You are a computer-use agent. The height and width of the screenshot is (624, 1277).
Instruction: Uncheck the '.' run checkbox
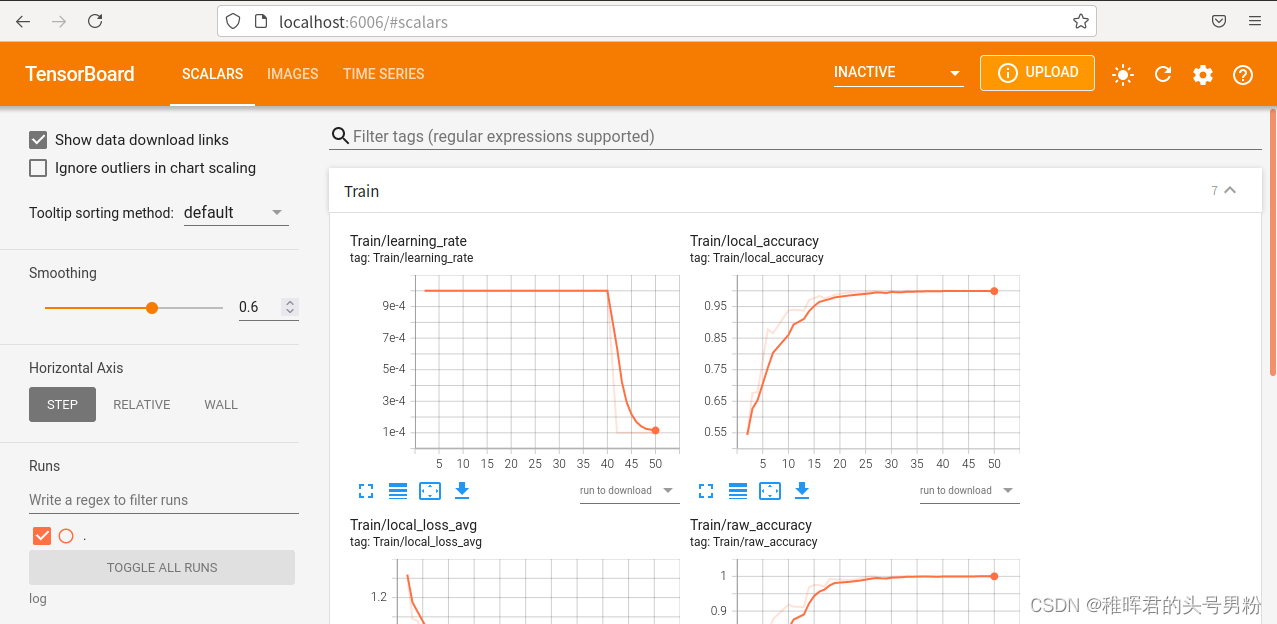pos(42,536)
